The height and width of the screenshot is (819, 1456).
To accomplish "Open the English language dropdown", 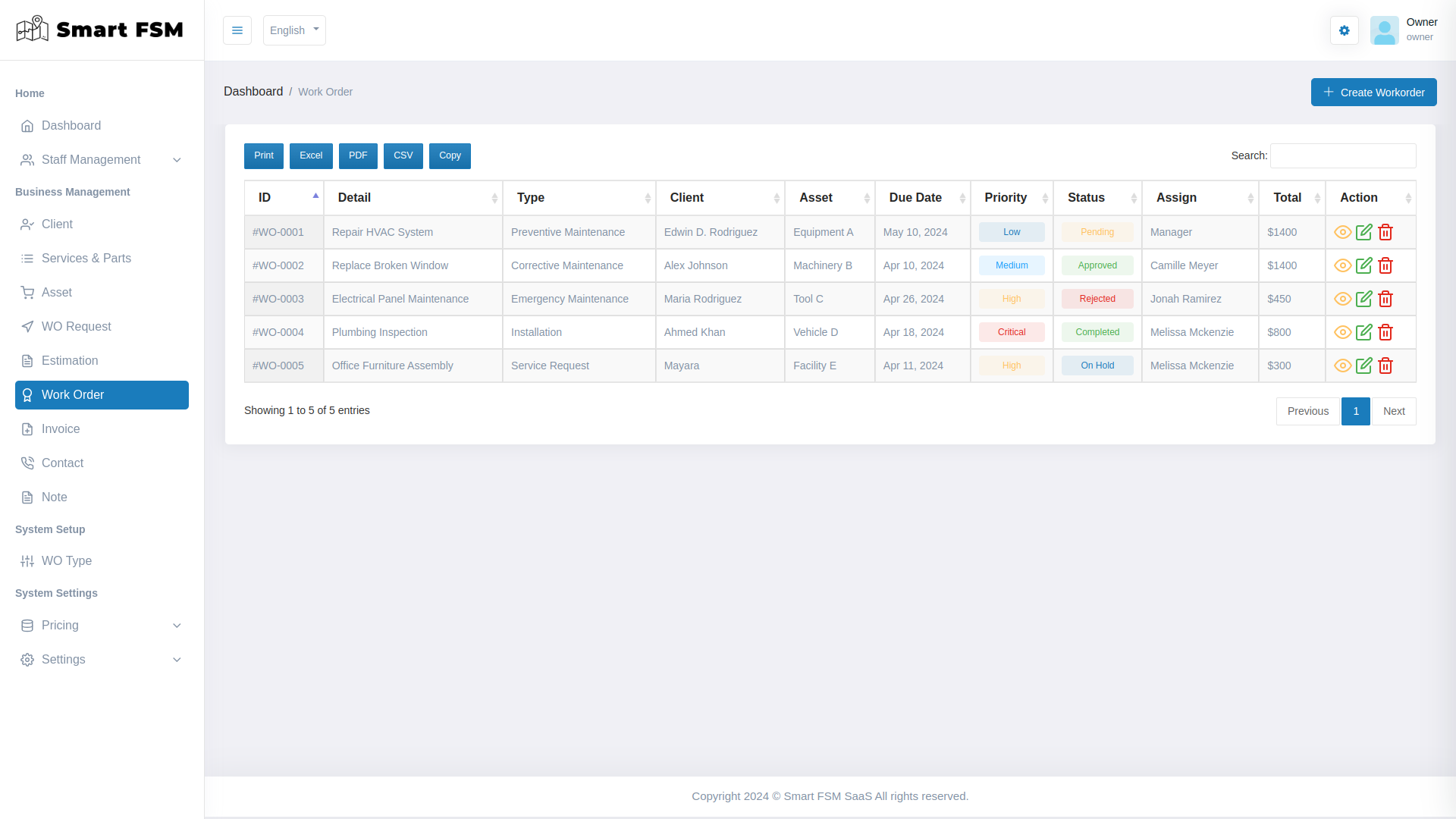I will coord(294,30).
